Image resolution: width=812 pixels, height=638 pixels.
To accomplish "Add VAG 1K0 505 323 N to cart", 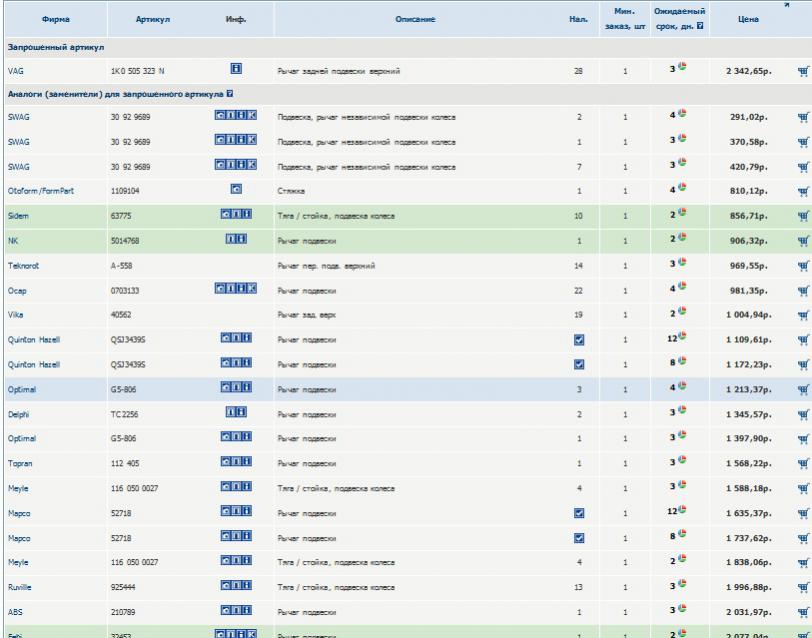I will coord(803,71).
